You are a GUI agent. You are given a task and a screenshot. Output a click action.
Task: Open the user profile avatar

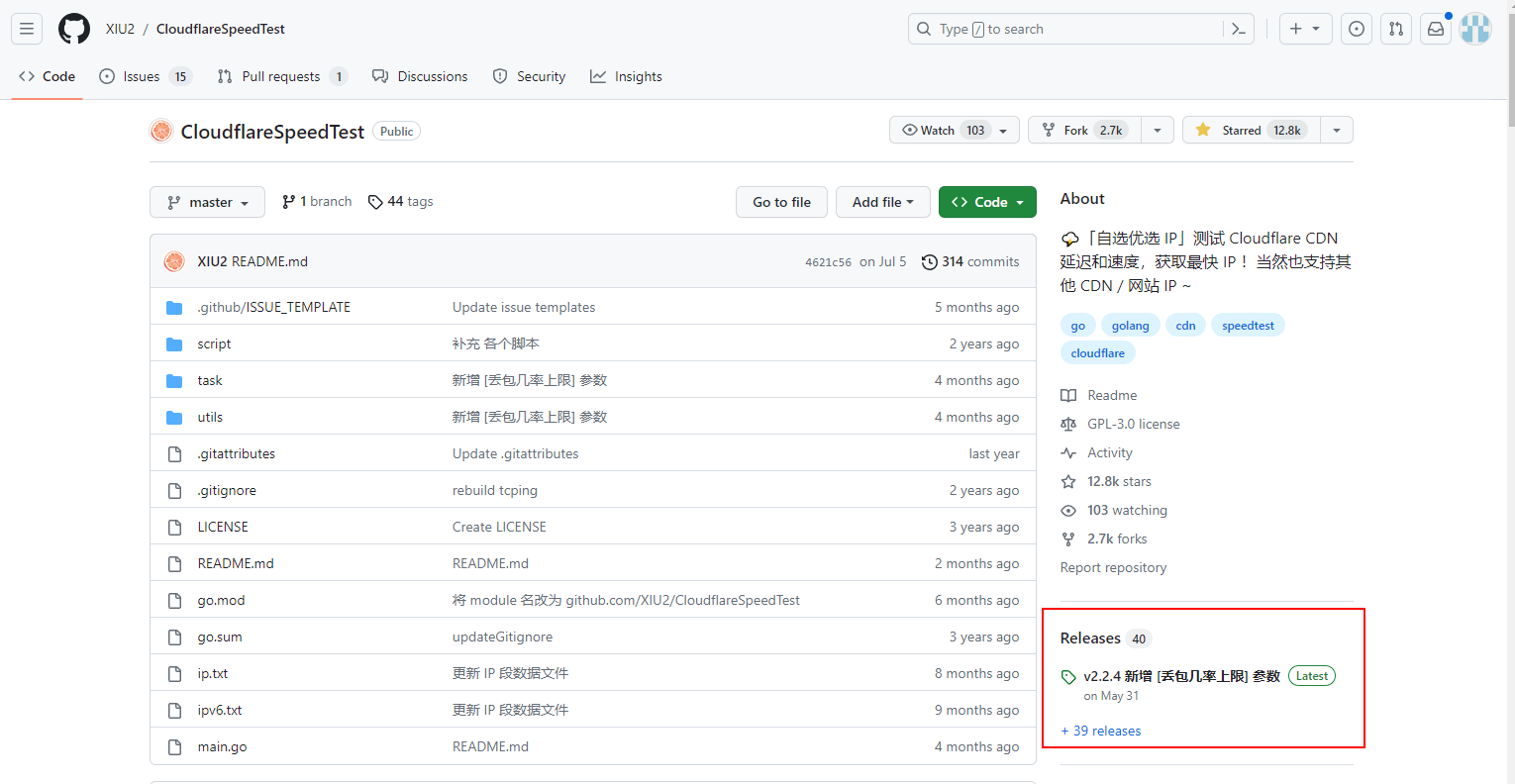[1475, 29]
